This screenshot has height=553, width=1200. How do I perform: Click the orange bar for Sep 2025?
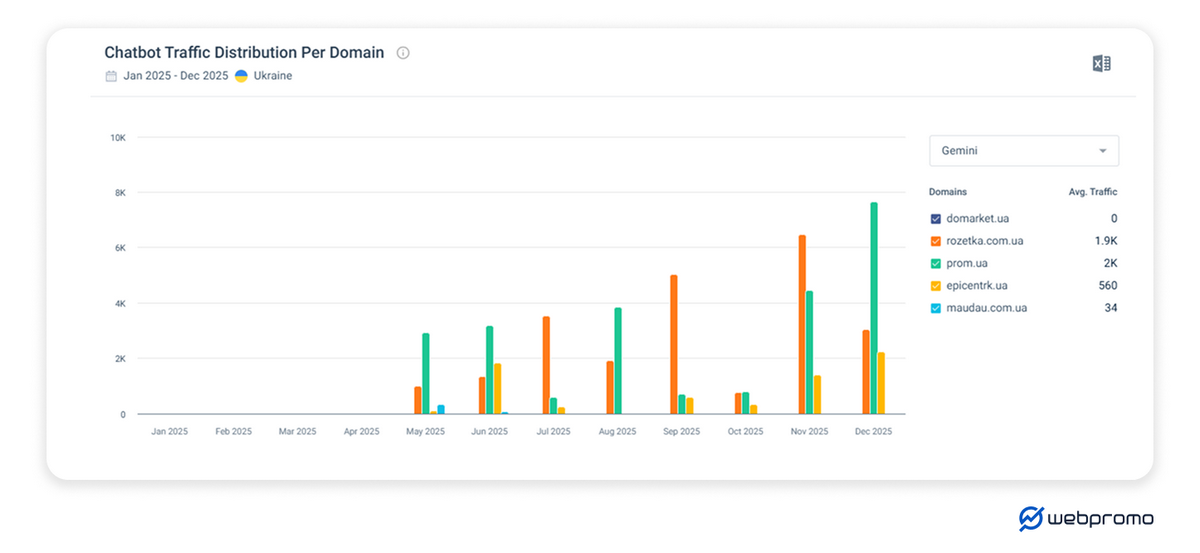pos(674,345)
